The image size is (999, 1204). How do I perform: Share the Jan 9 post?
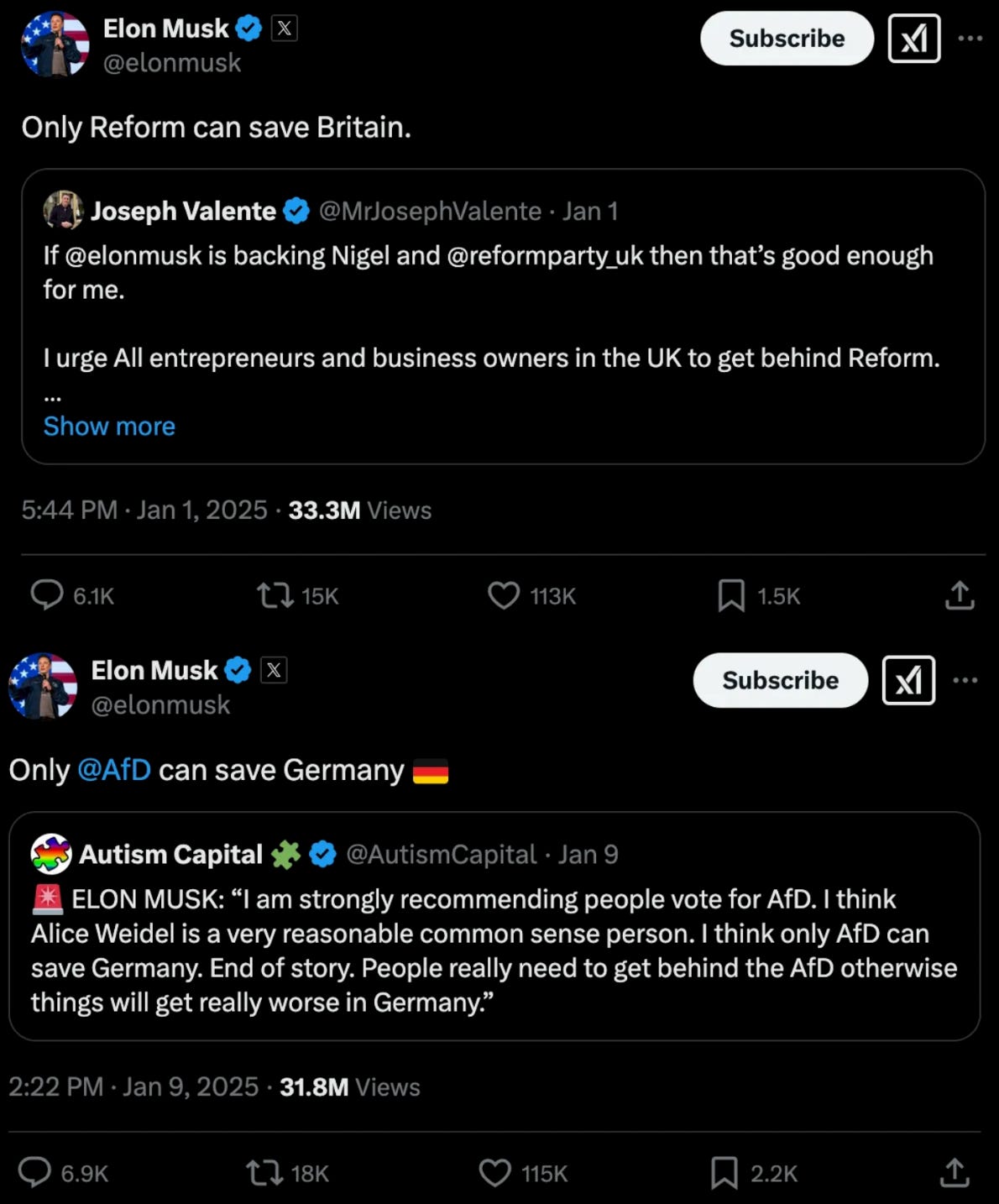coord(955,1172)
